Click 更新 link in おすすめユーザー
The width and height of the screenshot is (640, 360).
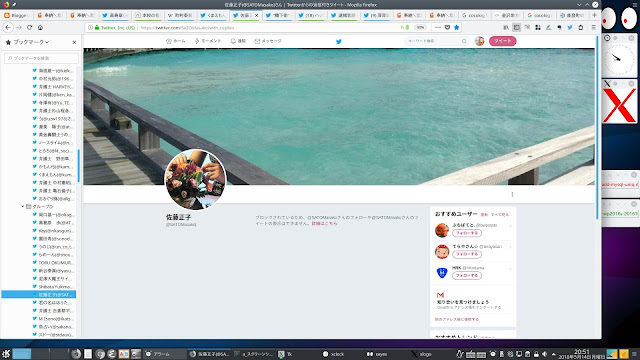point(484,214)
